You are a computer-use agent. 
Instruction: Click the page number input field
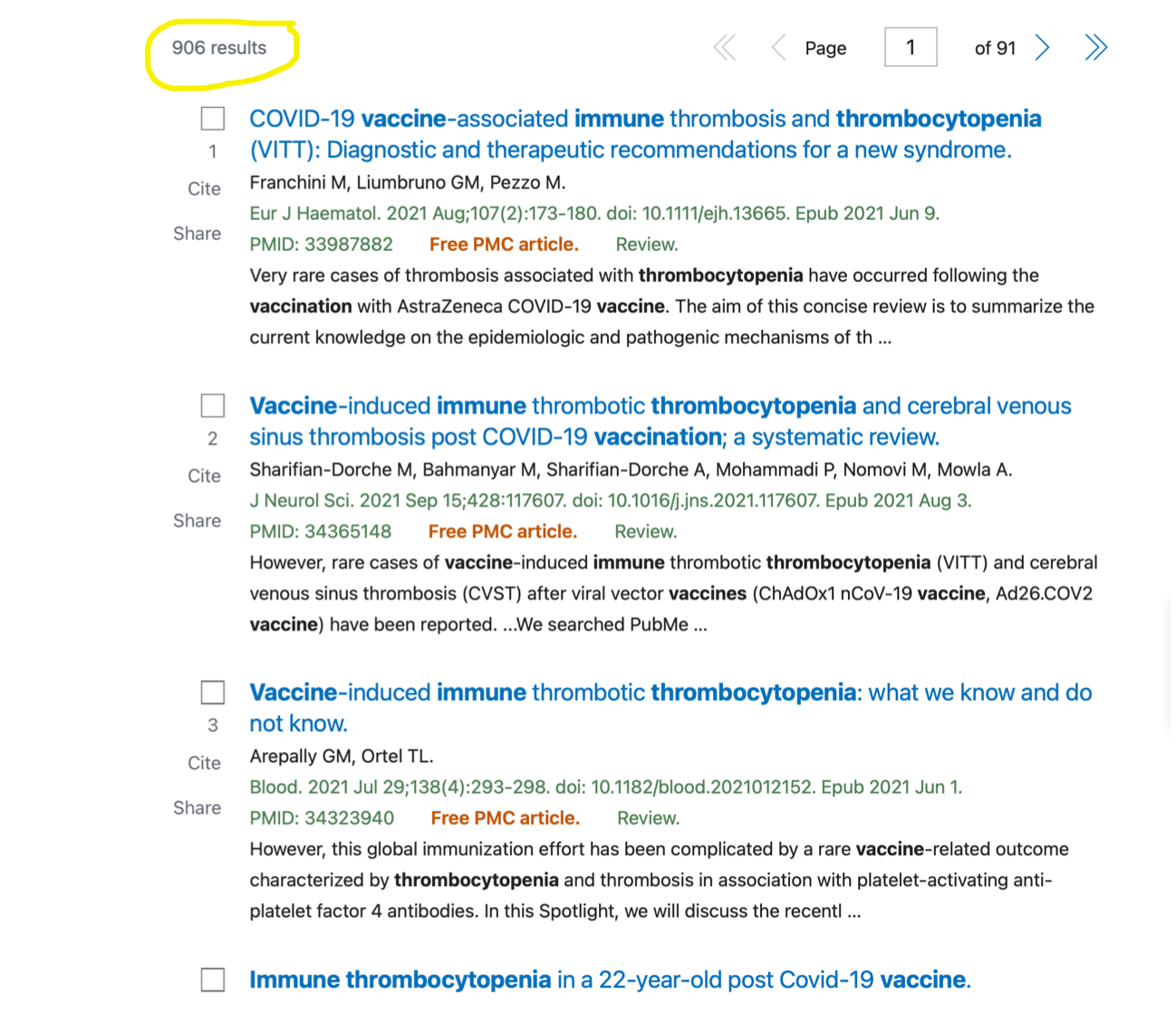click(910, 47)
